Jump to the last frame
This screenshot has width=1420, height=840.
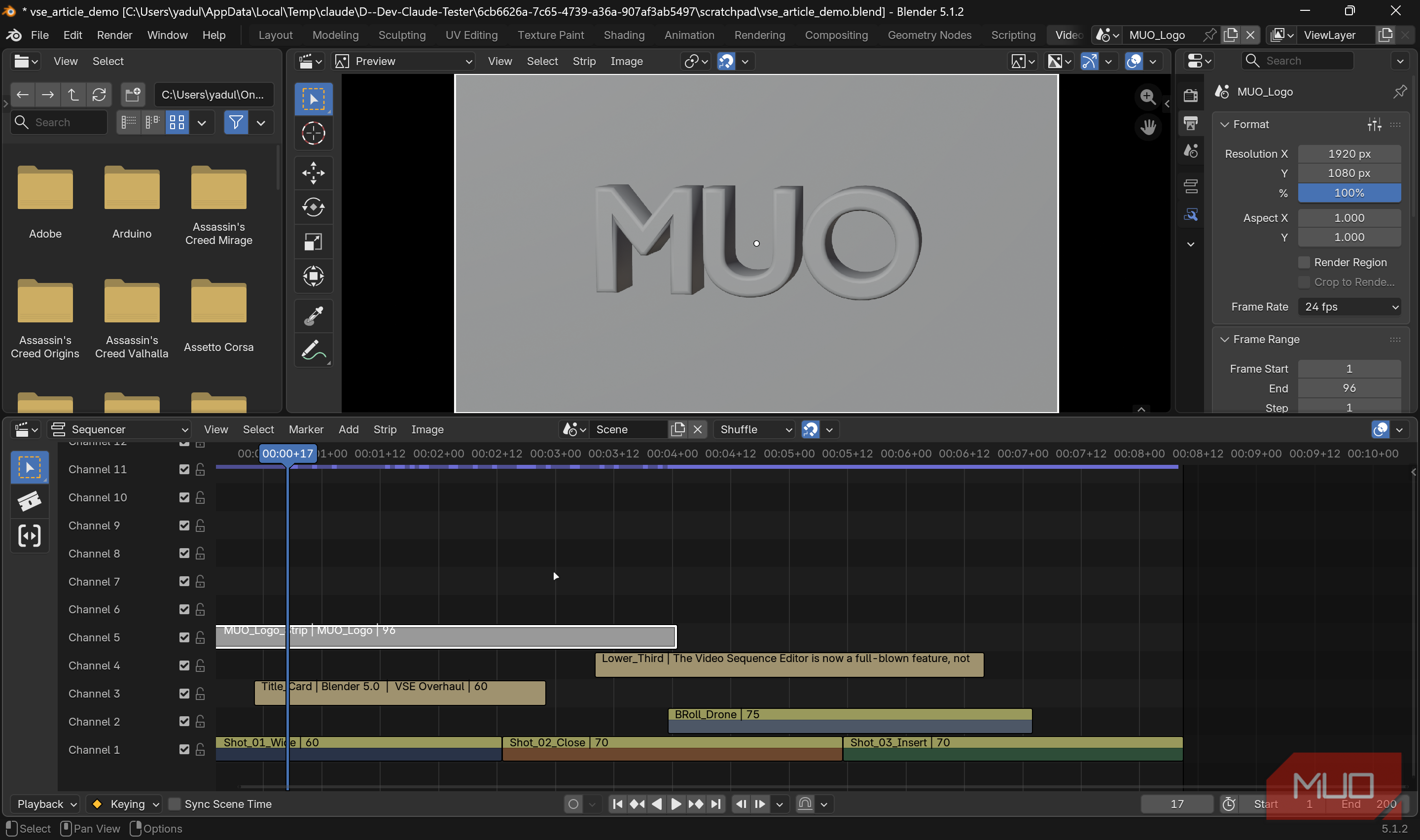click(715, 804)
